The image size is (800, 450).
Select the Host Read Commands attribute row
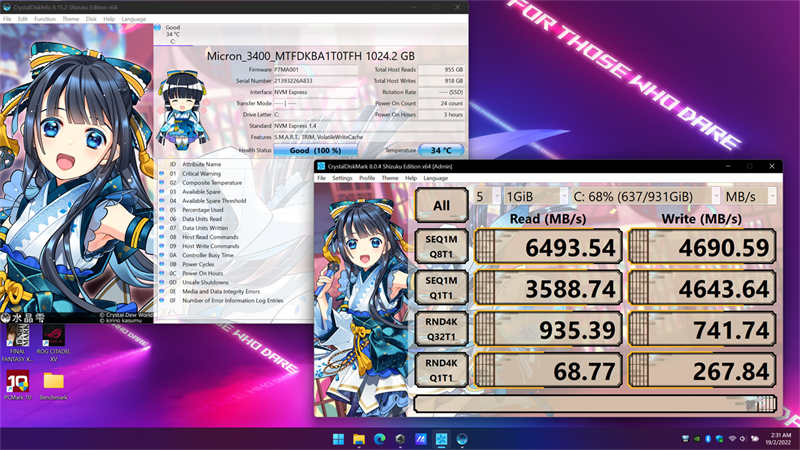[235, 237]
